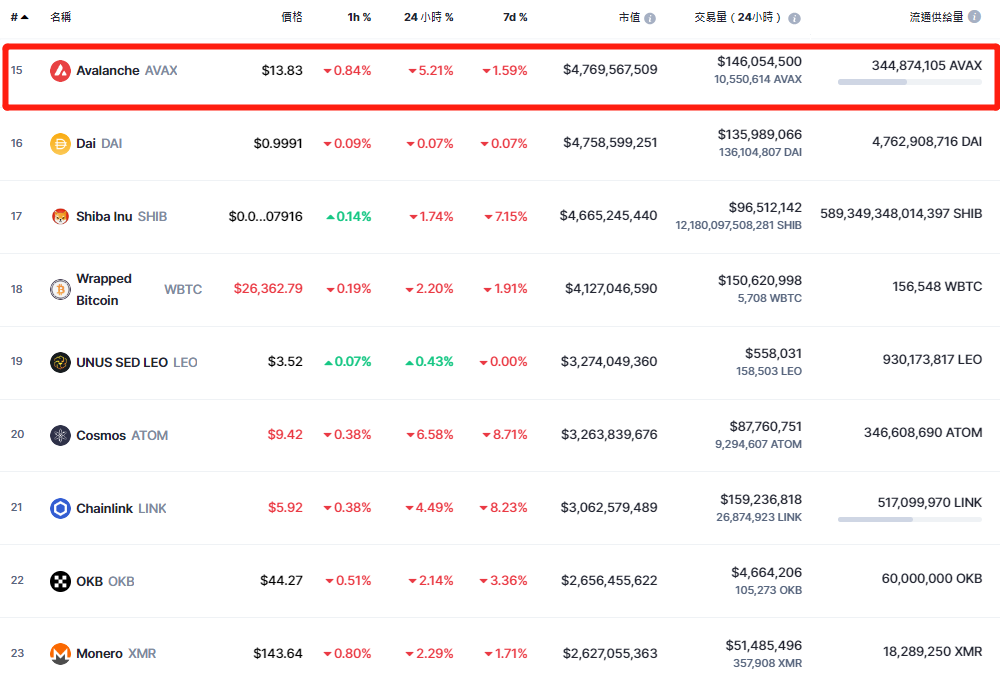The width and height of the screenshot is (1000, 682).
Task: Click the Cosmos ATOM logo icon
Action: [x=60, y=435]
